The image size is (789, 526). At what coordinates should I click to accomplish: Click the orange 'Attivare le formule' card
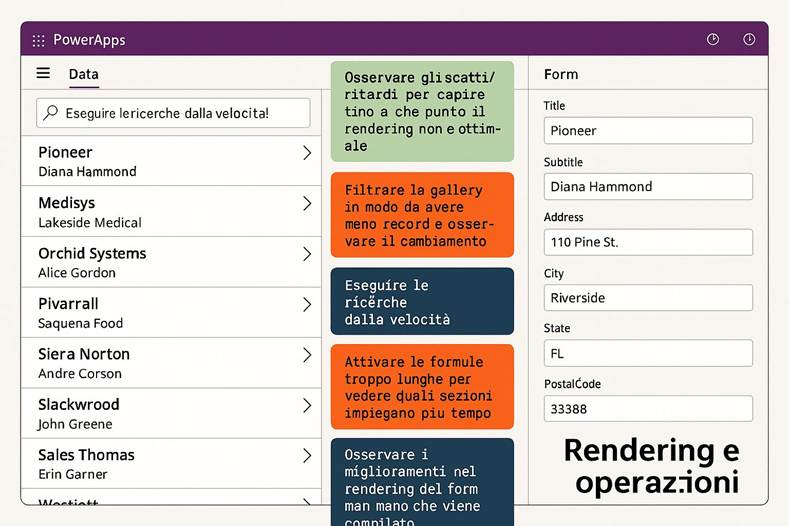click(422, 387)
